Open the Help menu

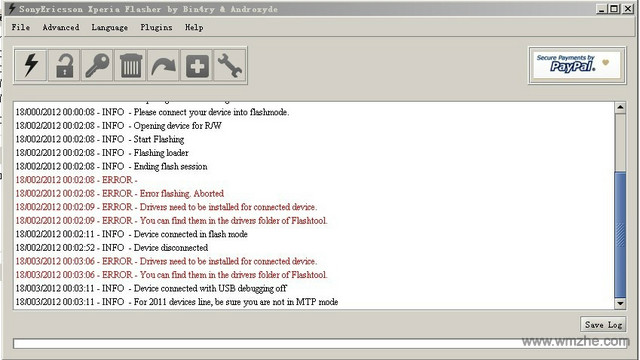click(x=194, y=27)
